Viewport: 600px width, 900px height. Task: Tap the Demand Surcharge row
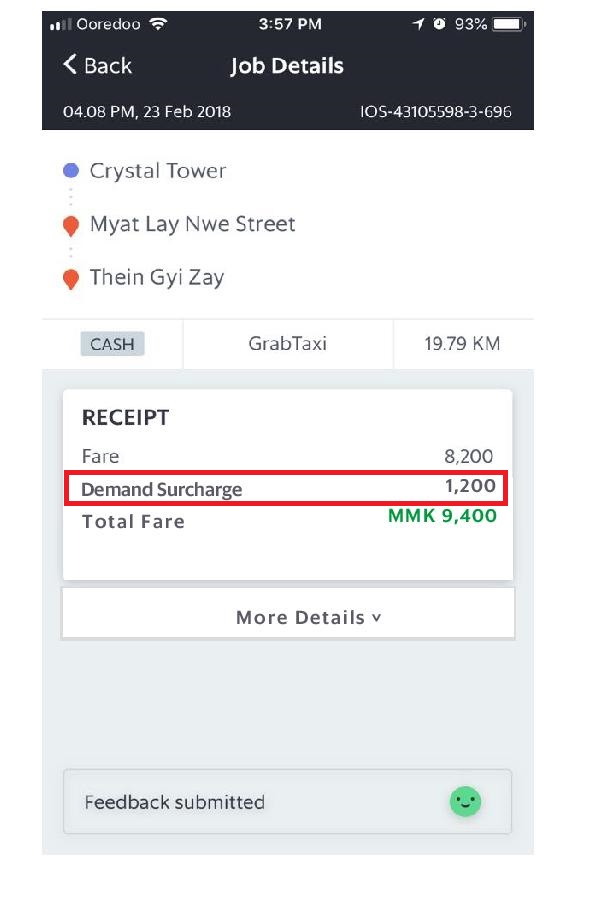pos(288,489)
